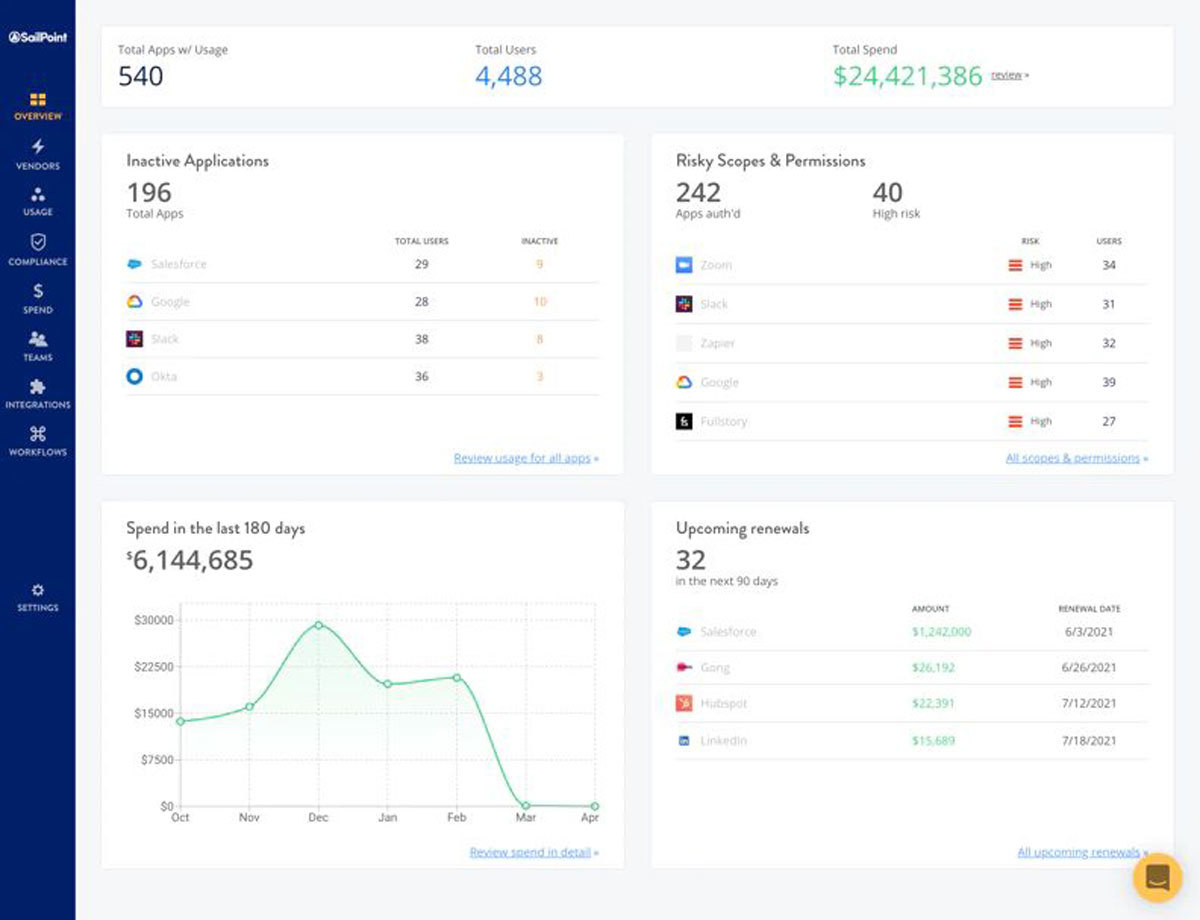Screen dimensions: 1200x920
Task: Click LinkedIn renewal amount $15,689
Action: (x=933, y=741)
